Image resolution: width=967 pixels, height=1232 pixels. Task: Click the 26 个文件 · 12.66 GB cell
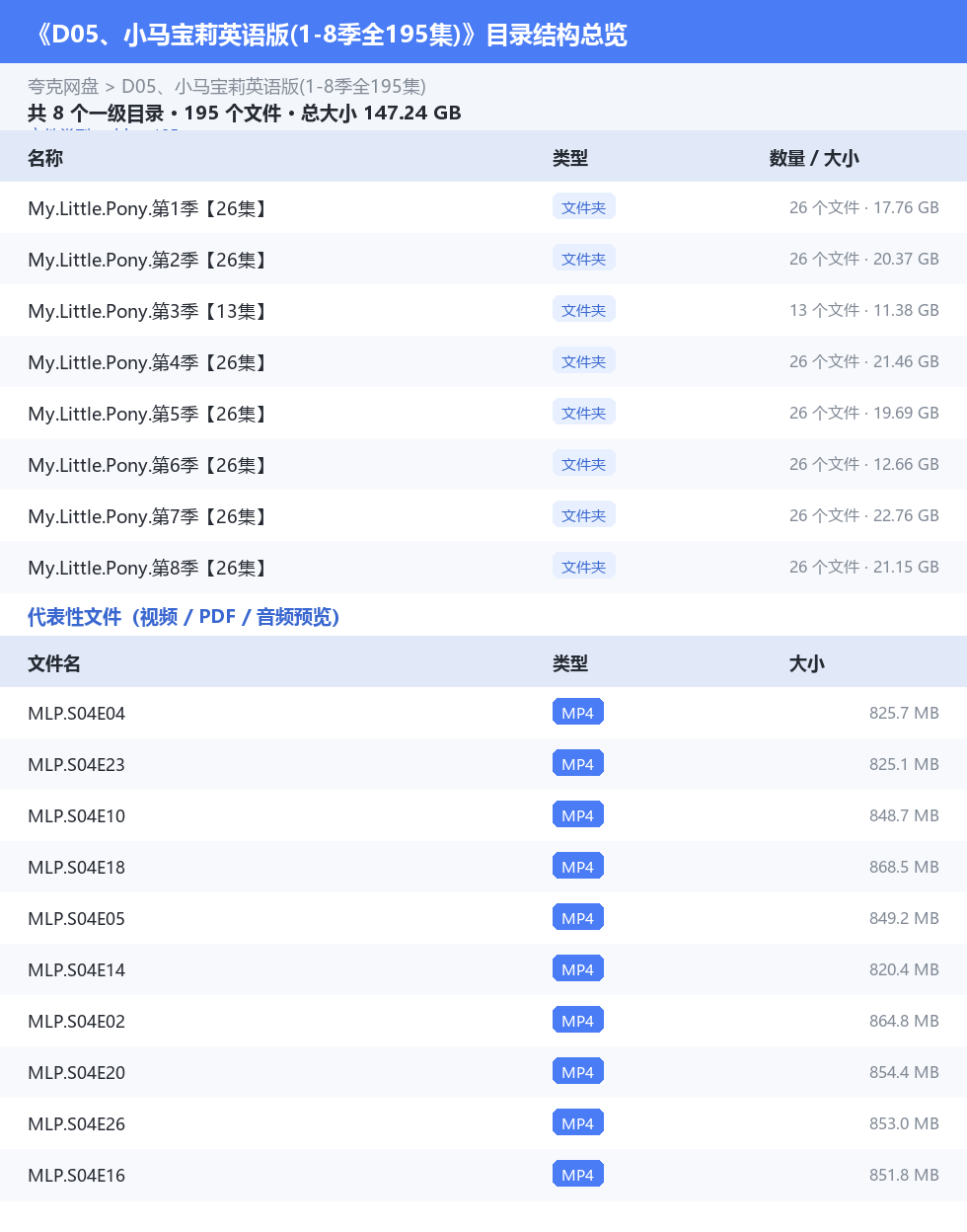coord(864,464)
